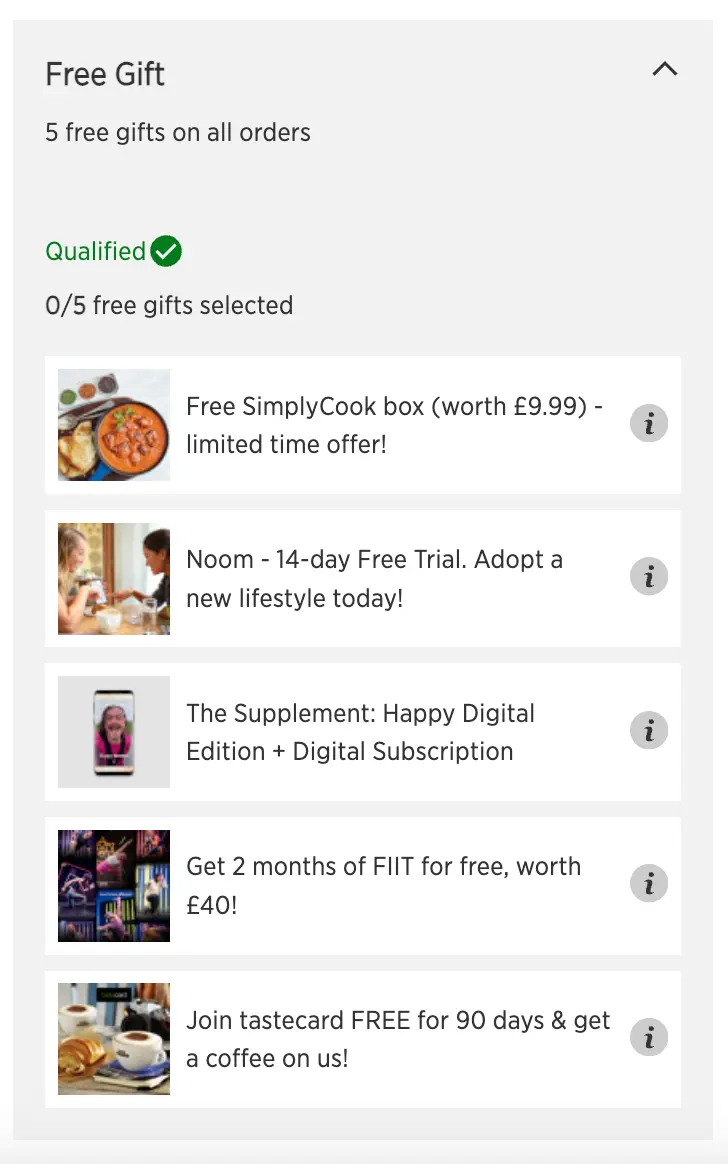
Task: Click info icon for The Supplement offer
Action: (648, 730)
